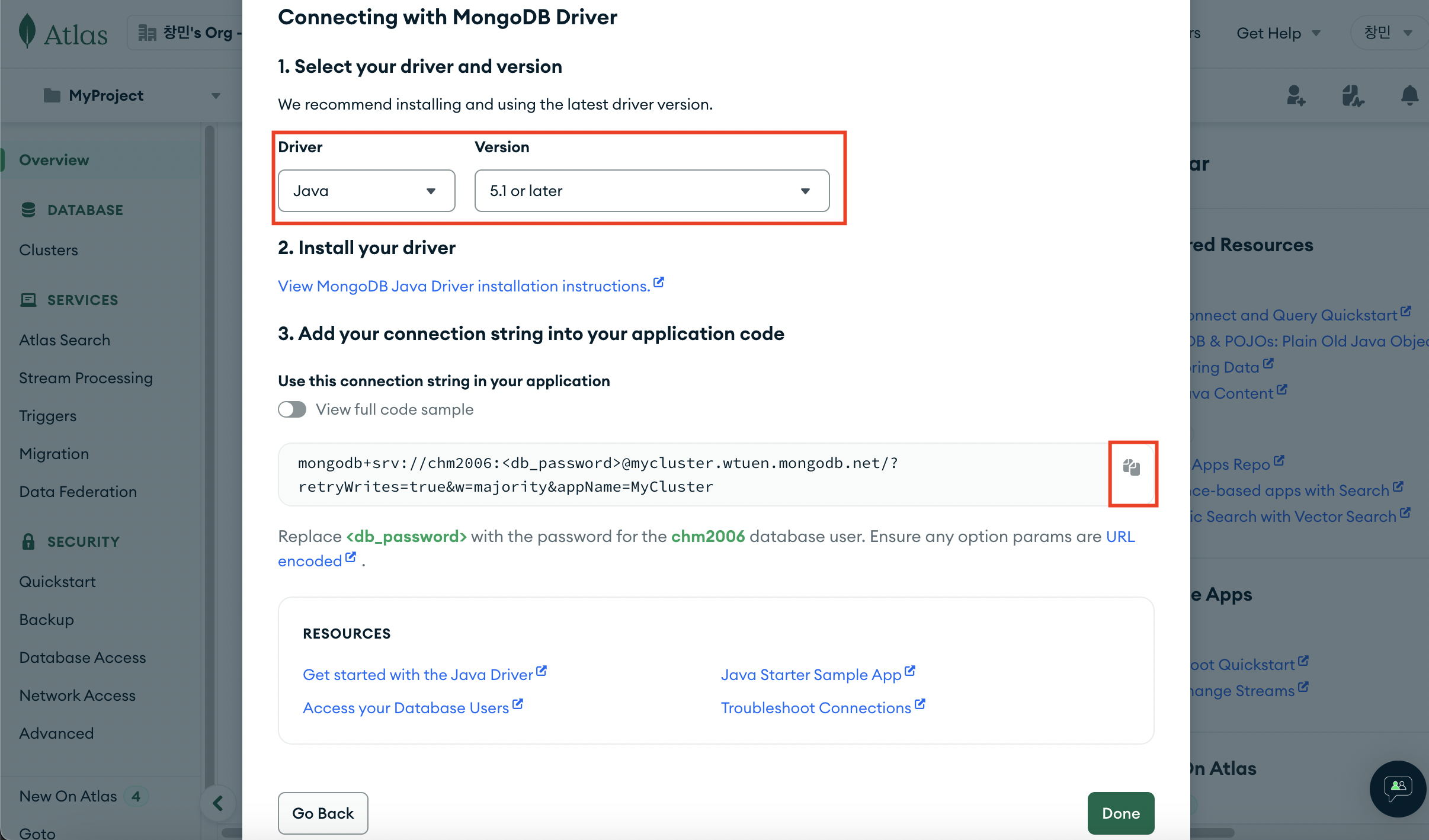
Task: Click the Atlas leaf logo
Action: [x=27, y=32]
